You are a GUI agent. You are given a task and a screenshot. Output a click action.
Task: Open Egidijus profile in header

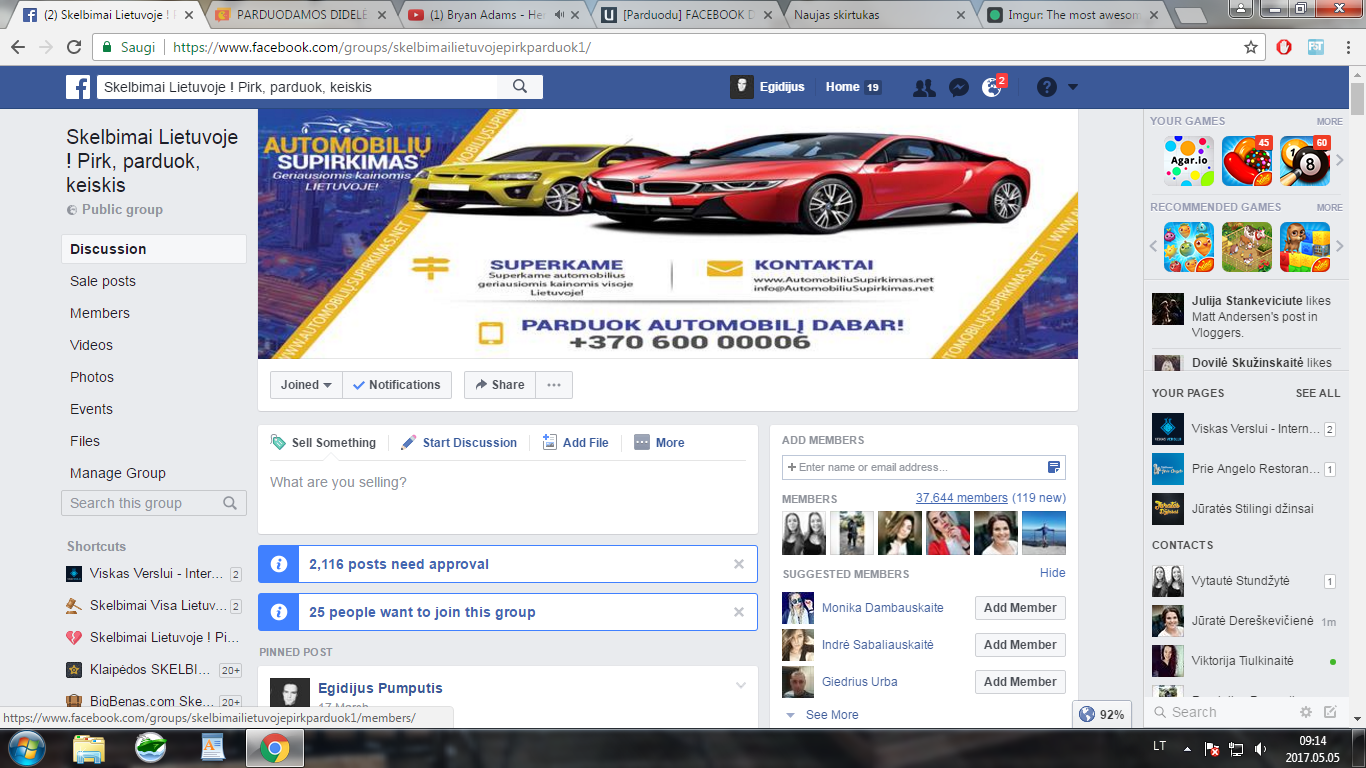click(x=768, y=87)
